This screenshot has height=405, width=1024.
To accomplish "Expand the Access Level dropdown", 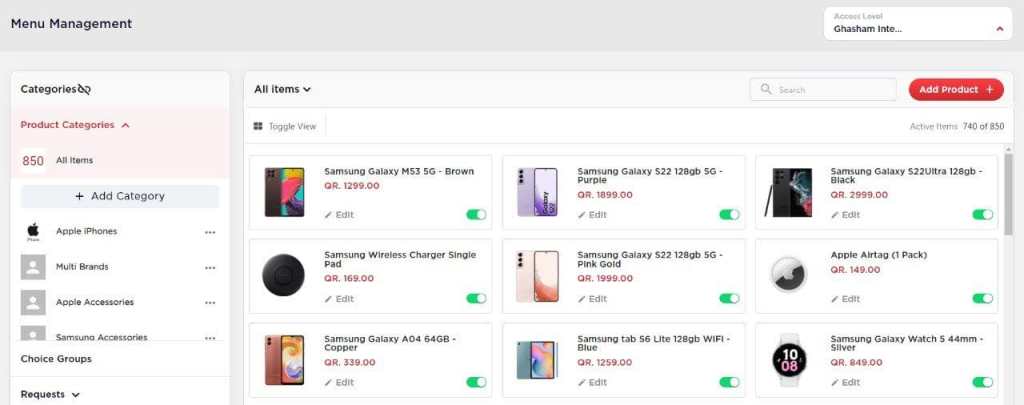I will 999,29.
